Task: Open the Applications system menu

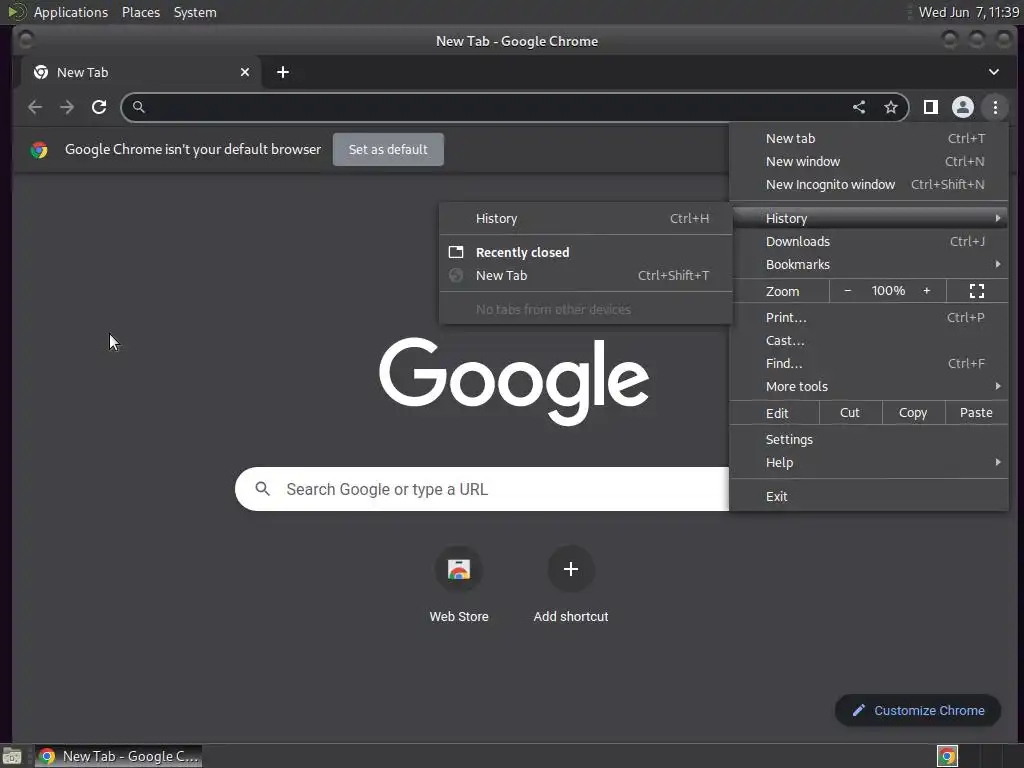Action: [71, 12]
